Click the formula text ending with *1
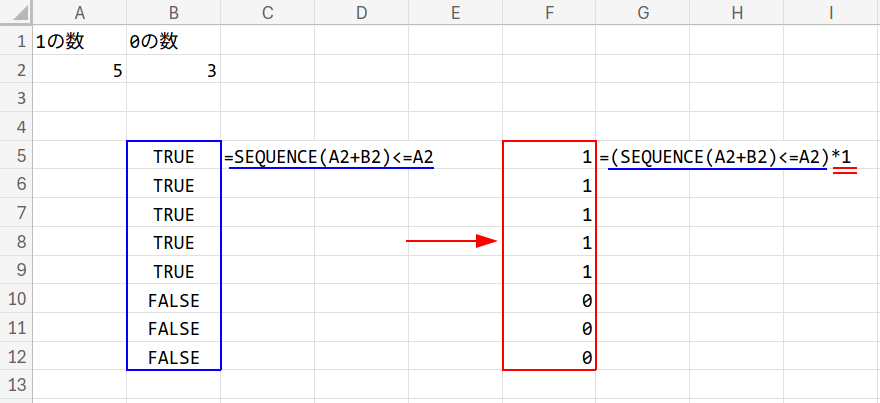880x403 pixels. 729,157
